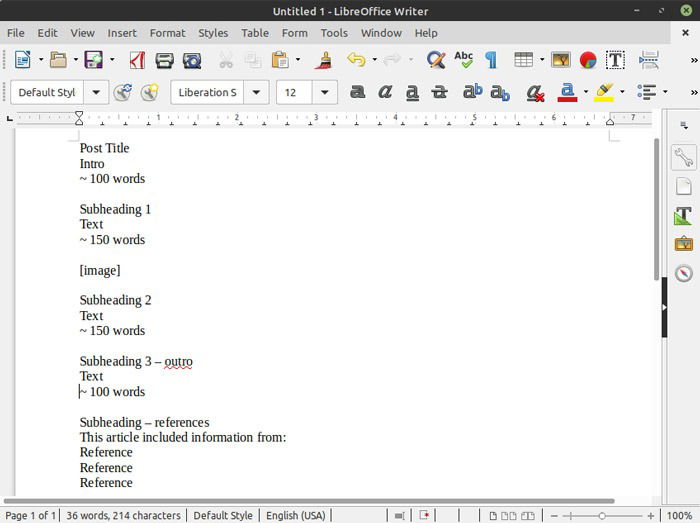Open the paragraph style dropdown
The image size is (700, 523).
click(x=96, y=92)
